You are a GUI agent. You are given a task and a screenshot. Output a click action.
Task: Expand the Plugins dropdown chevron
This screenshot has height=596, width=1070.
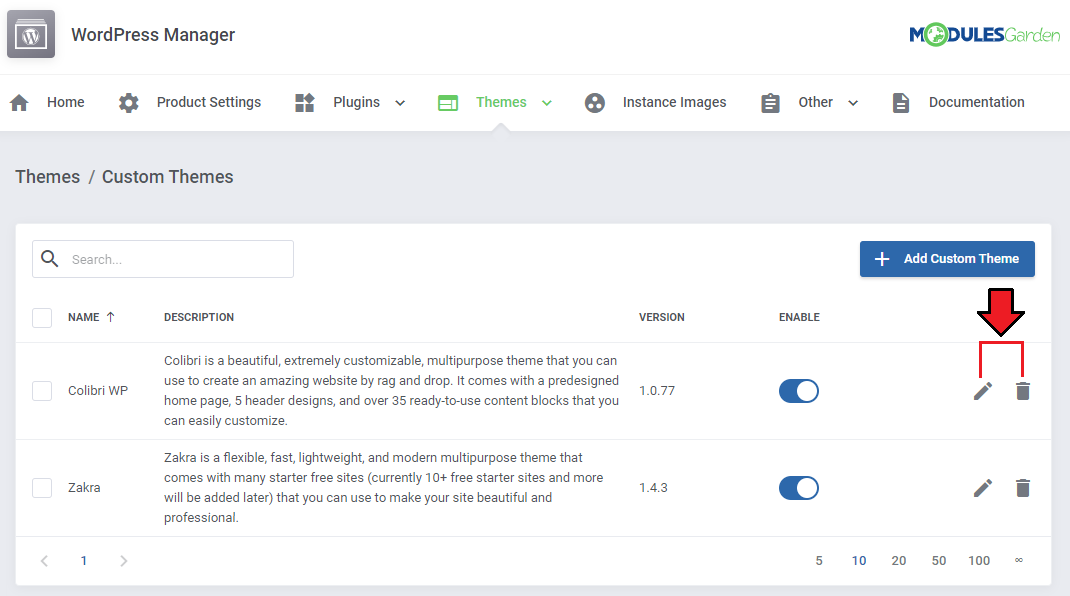(401, 103)
